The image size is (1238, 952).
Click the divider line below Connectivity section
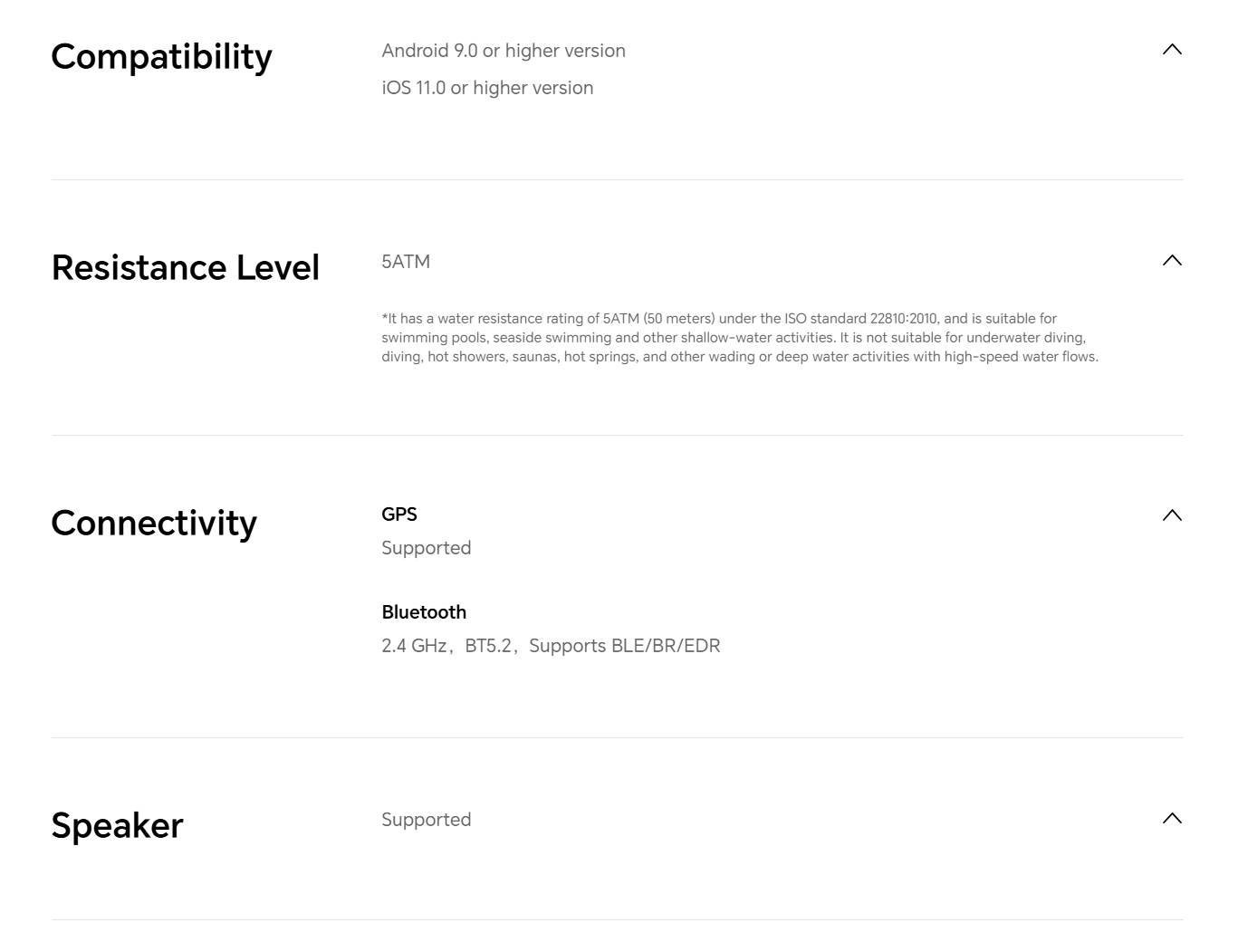pos(618,738)
